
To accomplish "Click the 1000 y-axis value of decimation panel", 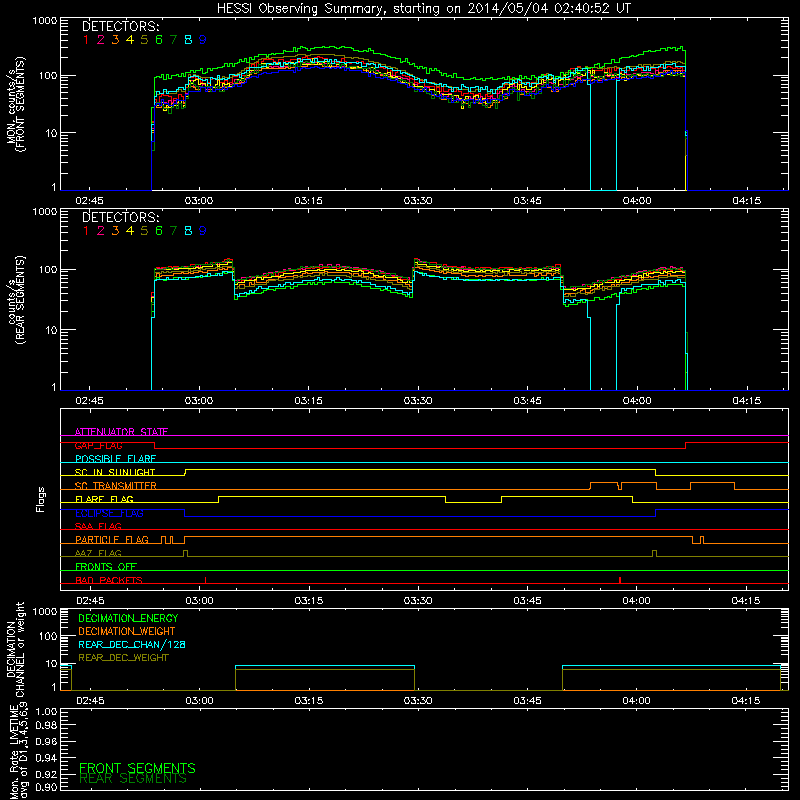I will [45, 611].
